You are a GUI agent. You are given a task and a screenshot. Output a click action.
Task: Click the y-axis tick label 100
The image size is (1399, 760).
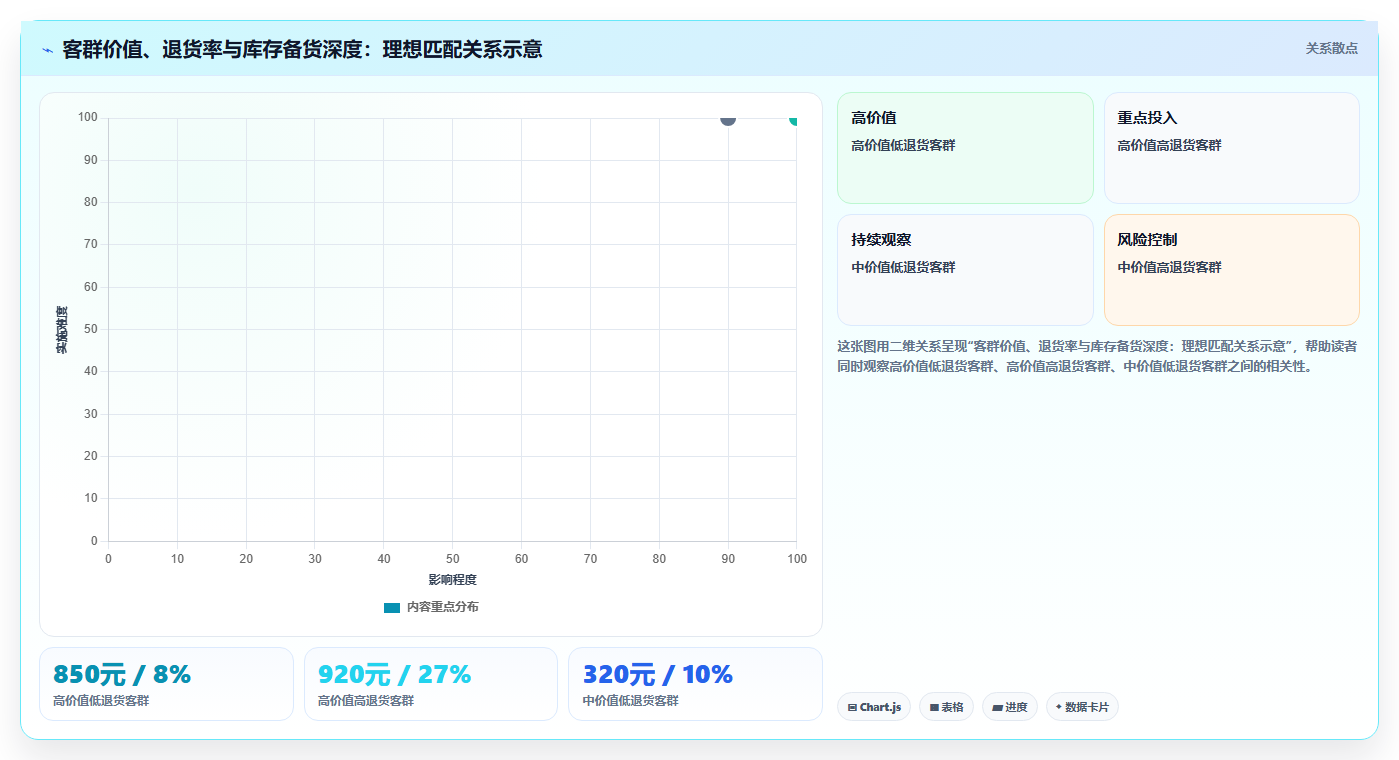click(x=87, y=118)
